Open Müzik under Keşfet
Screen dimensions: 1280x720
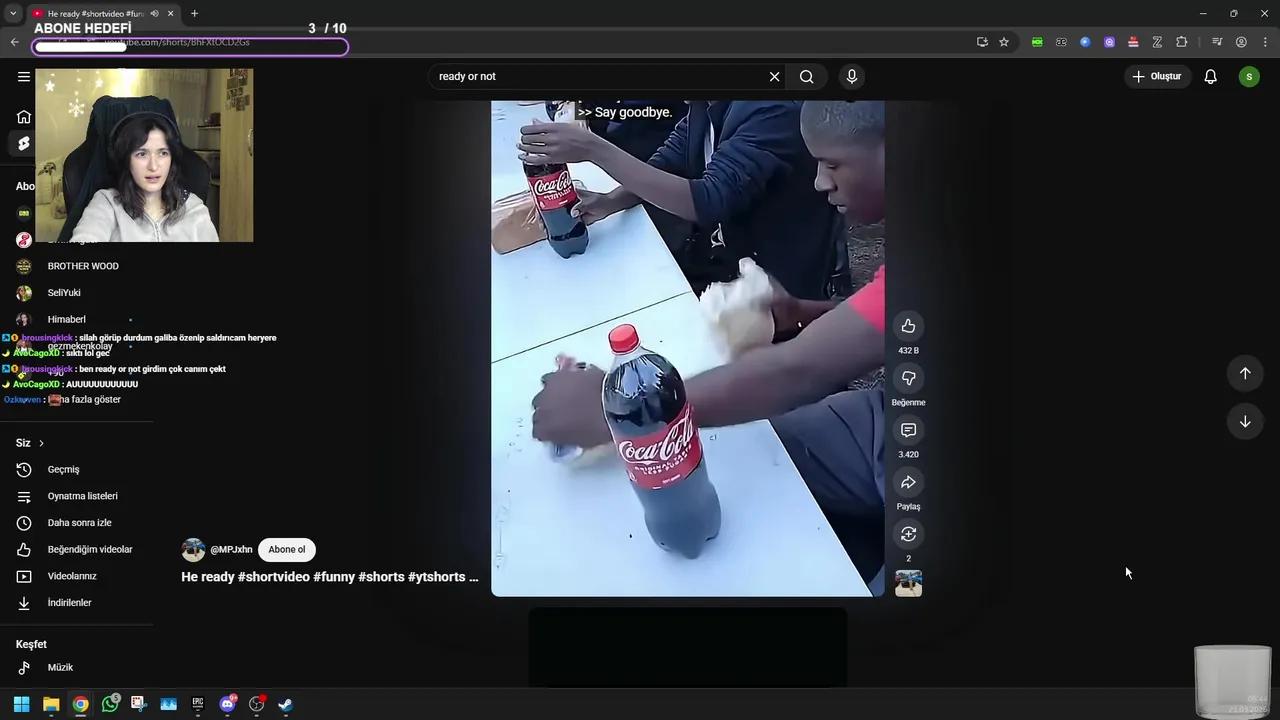coord(76,667)
